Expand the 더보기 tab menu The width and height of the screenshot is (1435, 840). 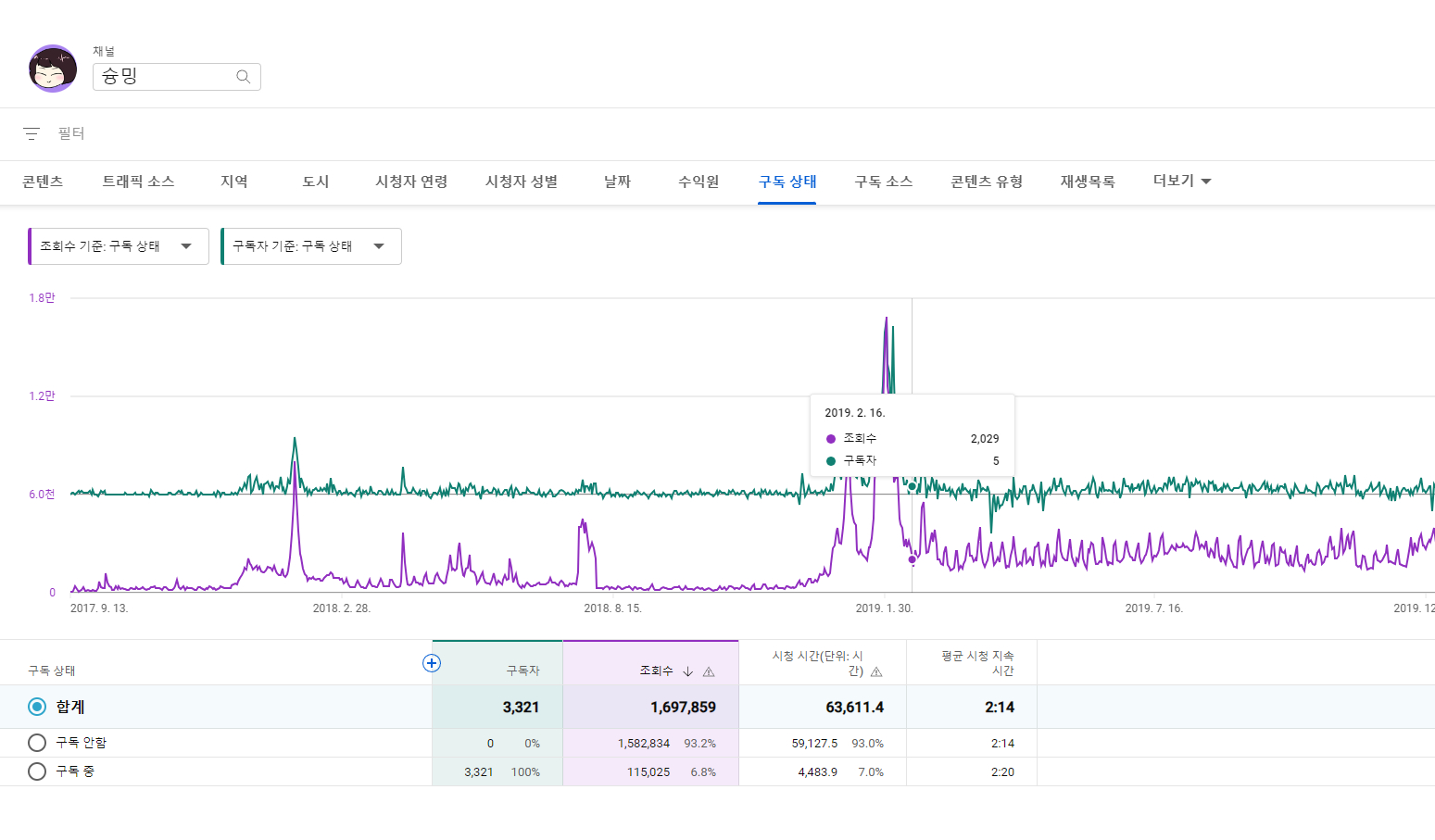pyautogui.click(x=1181, y=181)
